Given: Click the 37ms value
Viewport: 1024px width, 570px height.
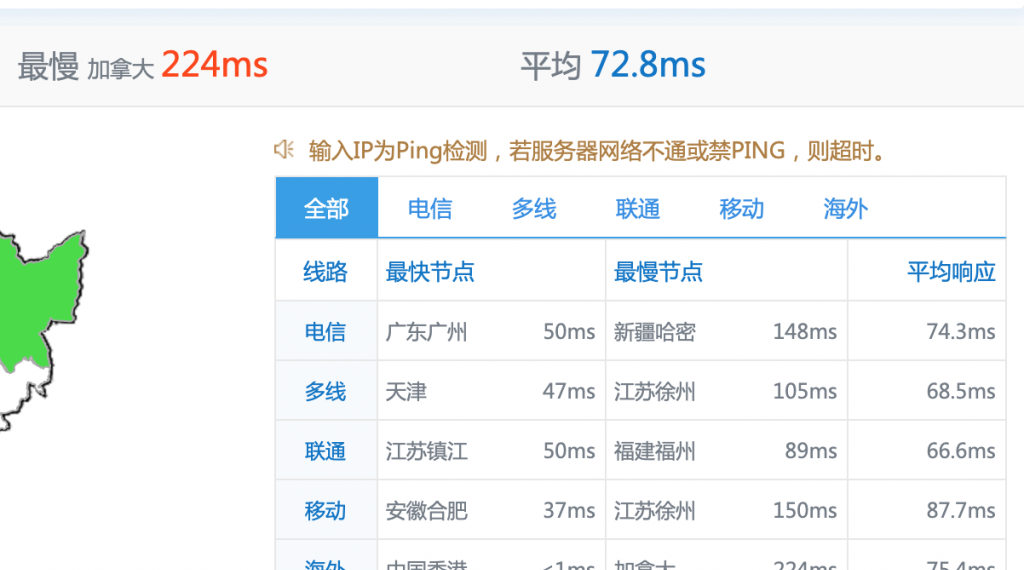Looking at the screenshot, I should click(569, 511).
